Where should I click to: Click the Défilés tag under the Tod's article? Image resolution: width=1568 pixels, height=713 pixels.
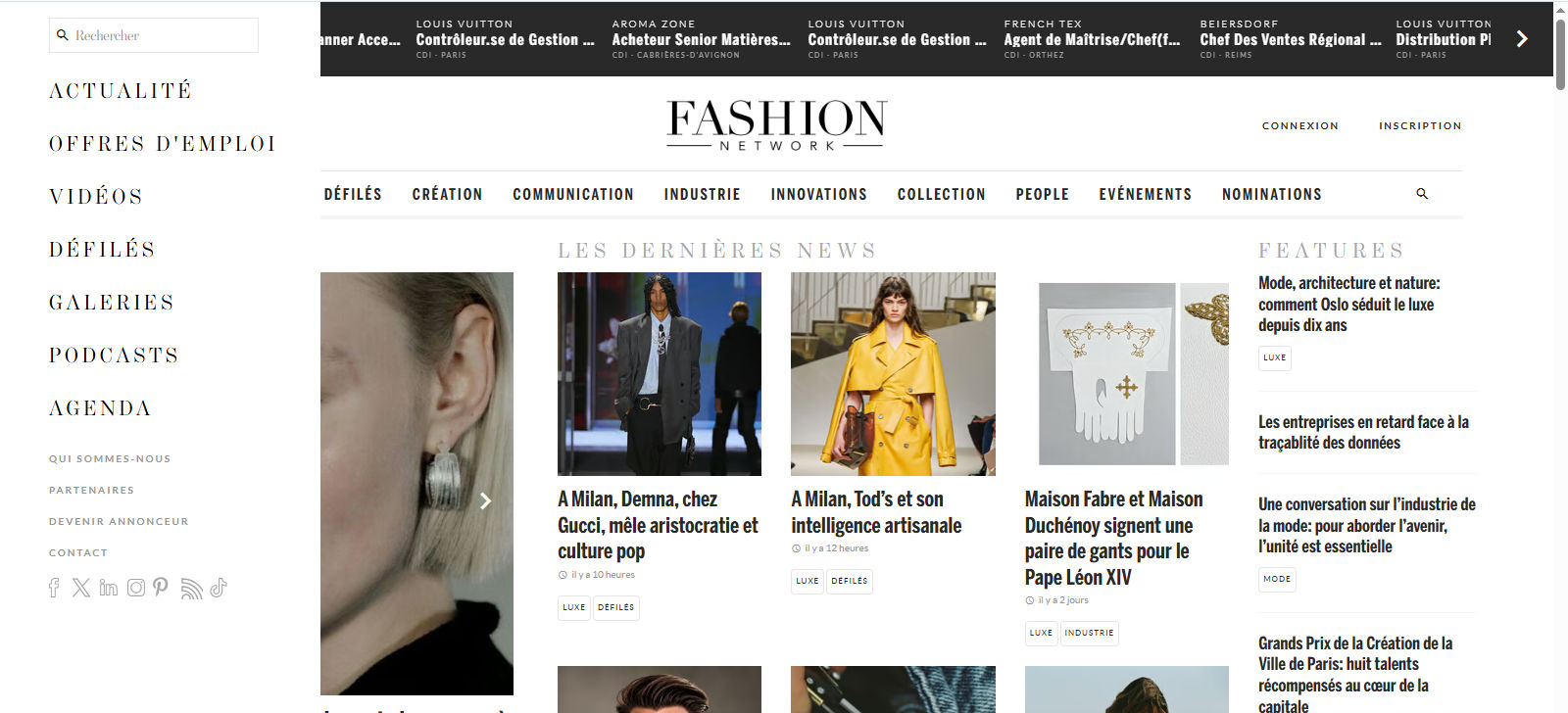tap(850, 581)
